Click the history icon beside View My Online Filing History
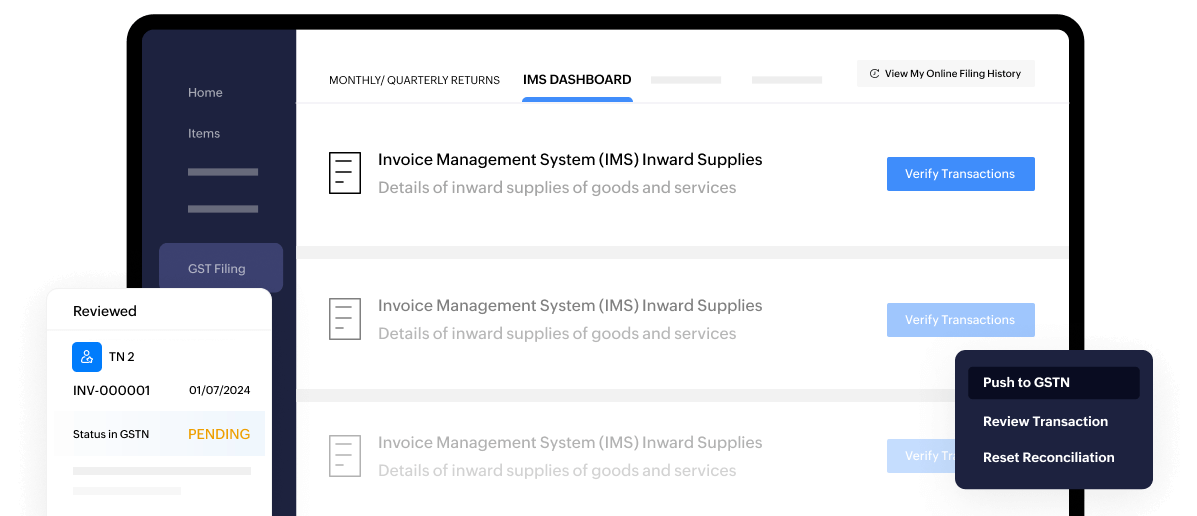 click(874, 74)
